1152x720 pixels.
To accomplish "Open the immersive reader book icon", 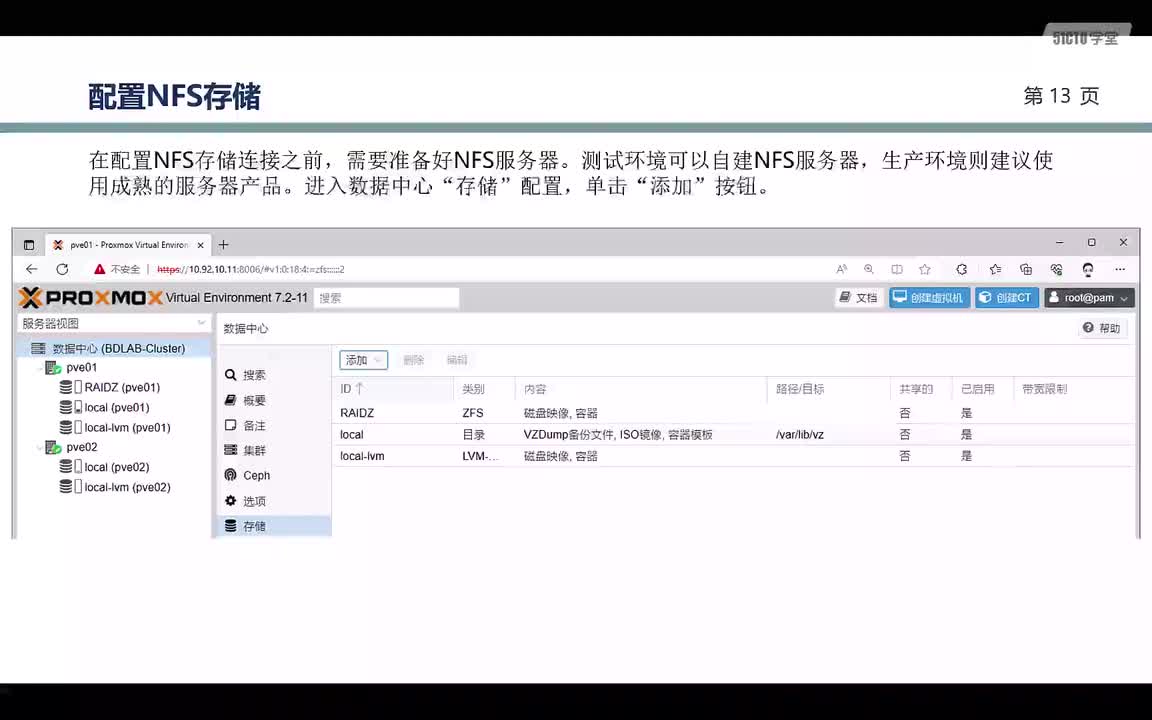I will [897, 269].
